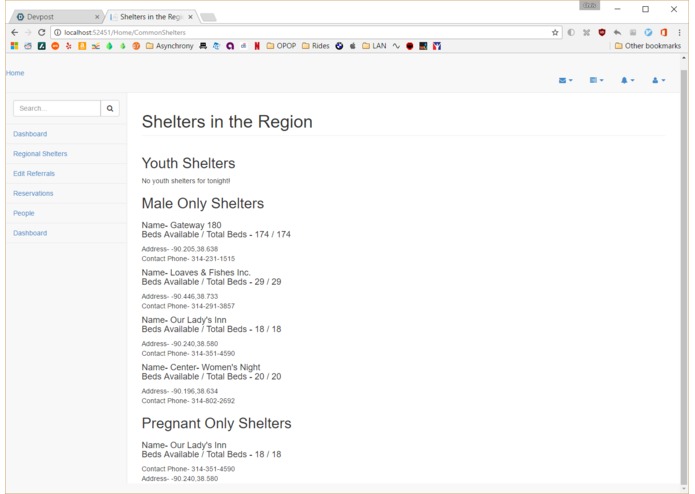
Task: Close the Devpost tab
Action: 97,17
